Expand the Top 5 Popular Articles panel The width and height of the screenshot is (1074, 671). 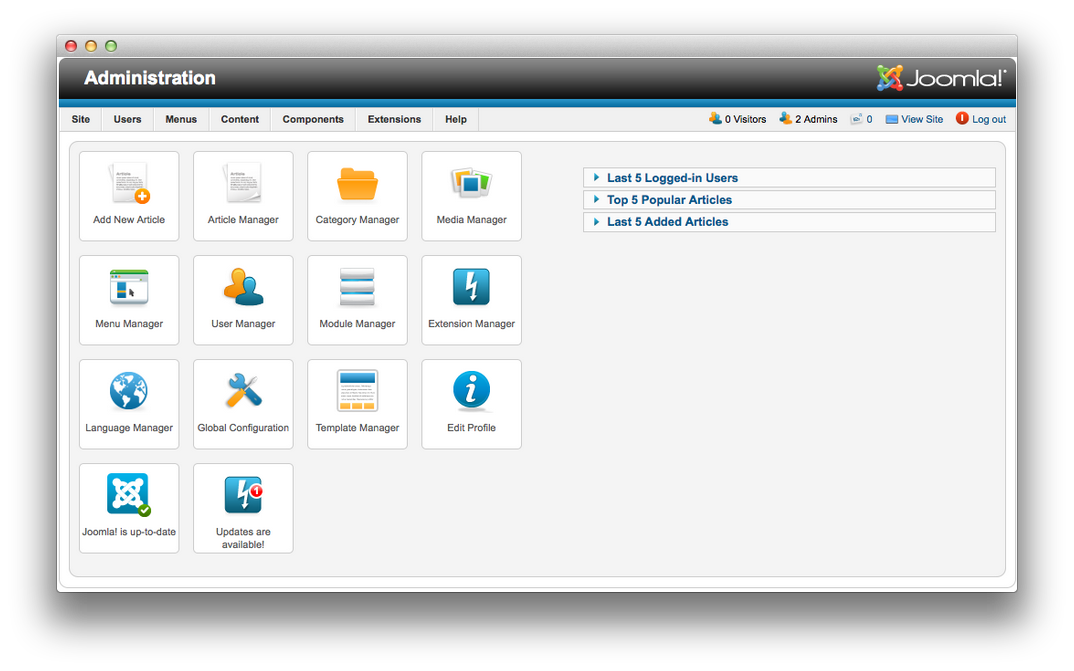coord(669,200)
